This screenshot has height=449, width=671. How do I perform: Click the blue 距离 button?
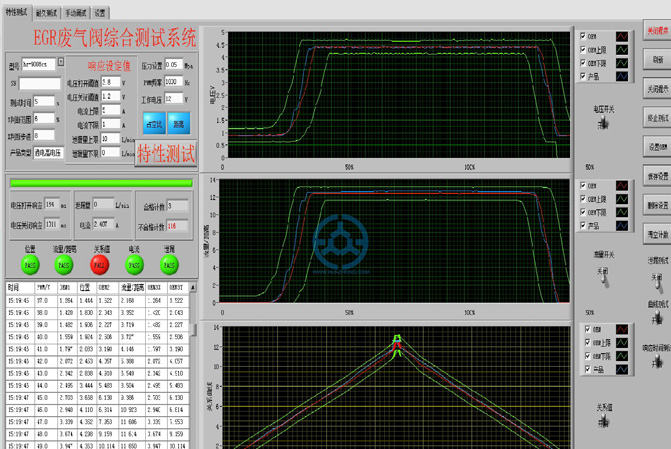pyautogui.click(x=179, y=124)
